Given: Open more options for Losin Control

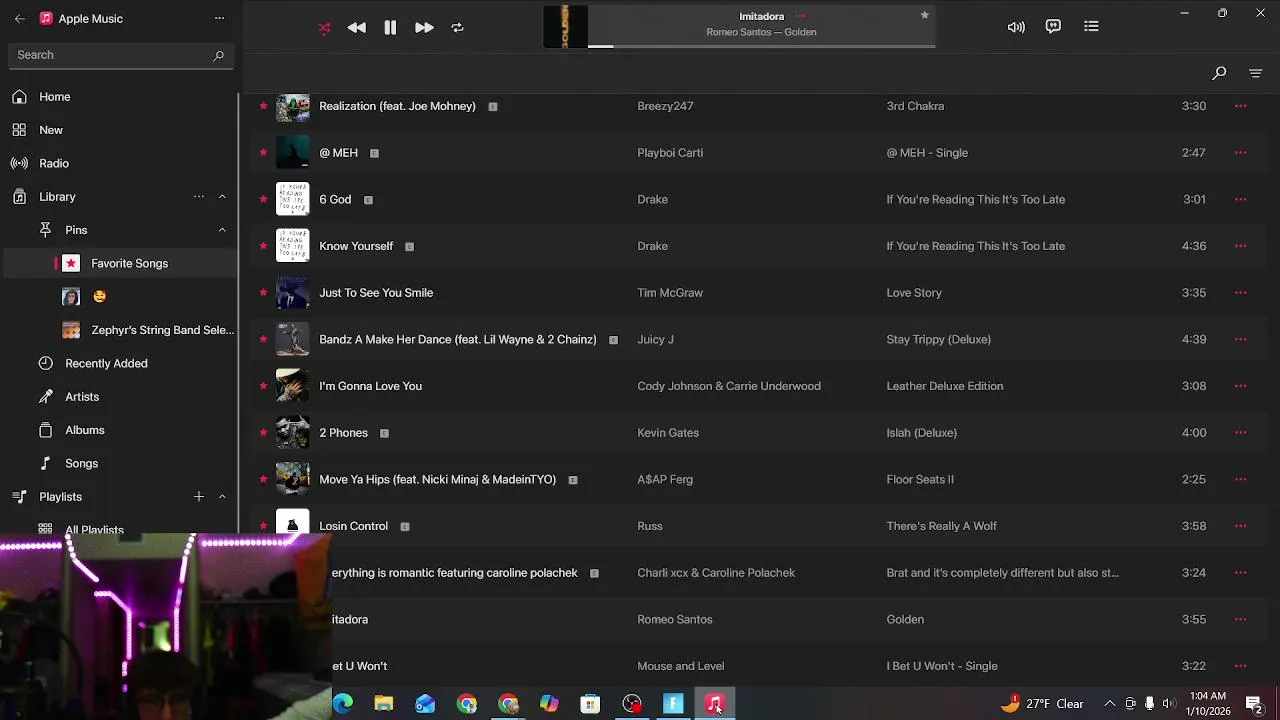Looking at the screenshot, I should click(1240, 526).
